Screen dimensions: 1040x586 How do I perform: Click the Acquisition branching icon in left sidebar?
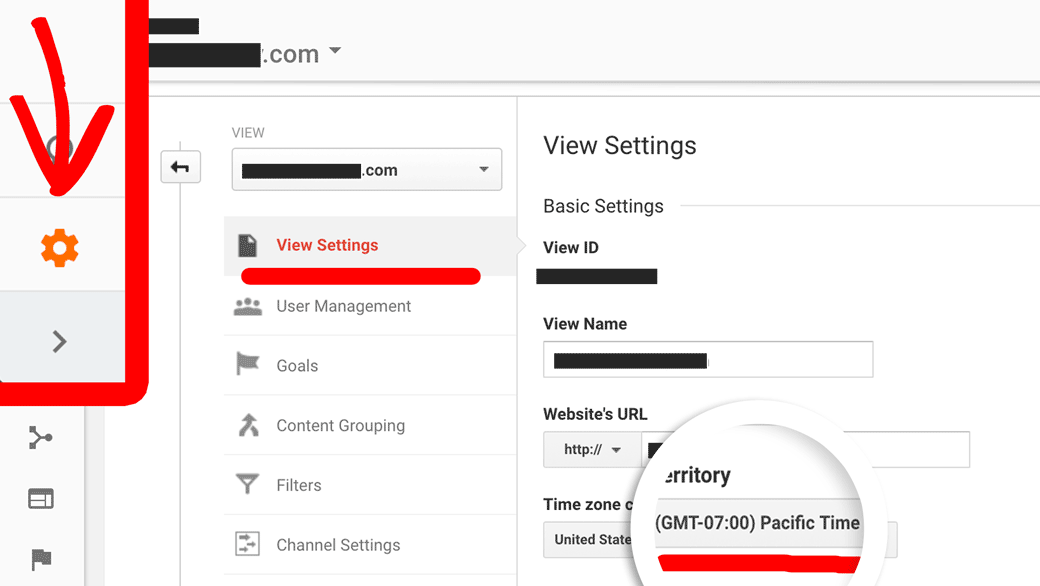40,438
